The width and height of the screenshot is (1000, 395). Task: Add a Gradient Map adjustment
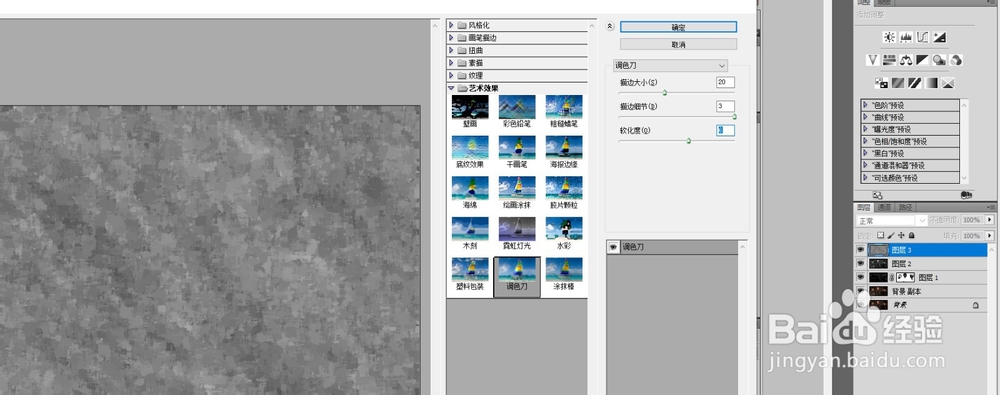pos(931,83)
